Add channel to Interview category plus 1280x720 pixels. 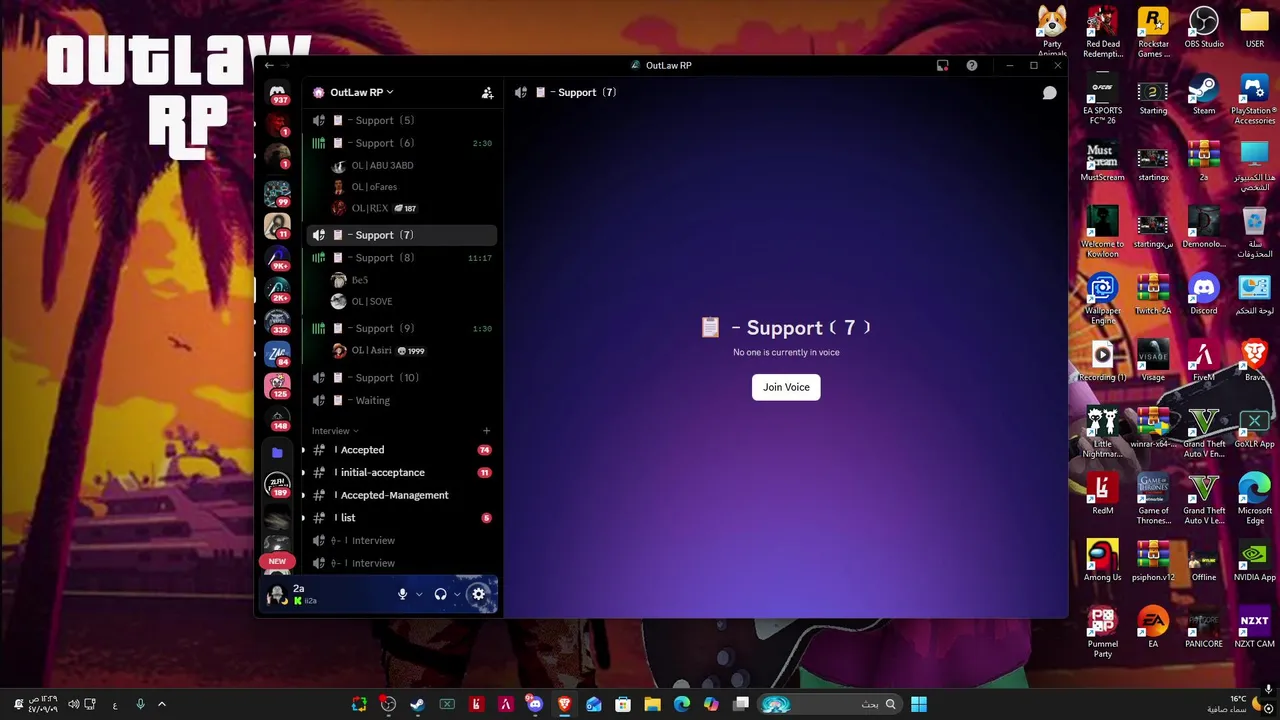(x=487, y=431)
